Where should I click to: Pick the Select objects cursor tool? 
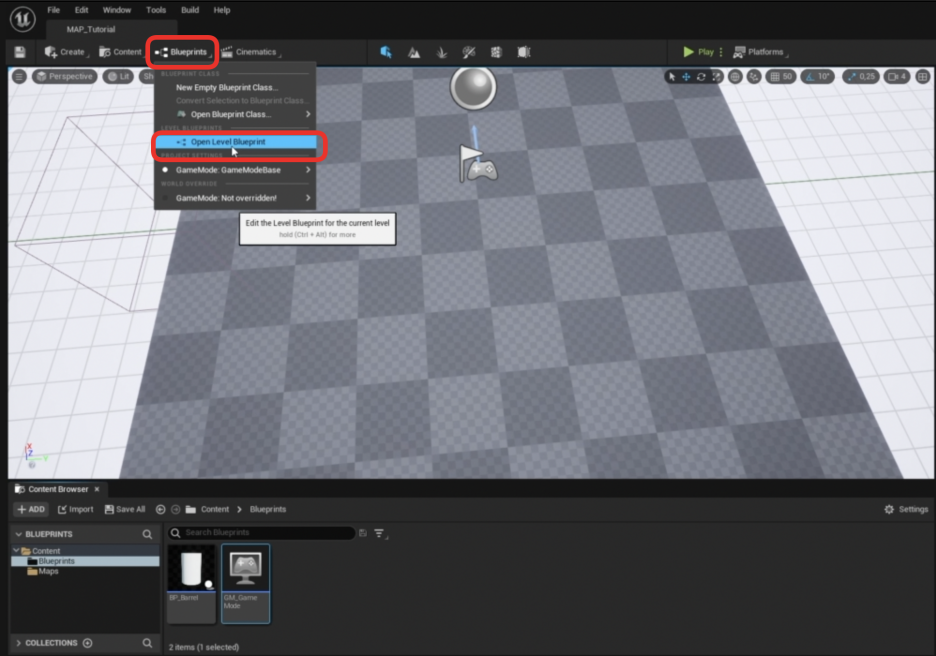[672, 76]
